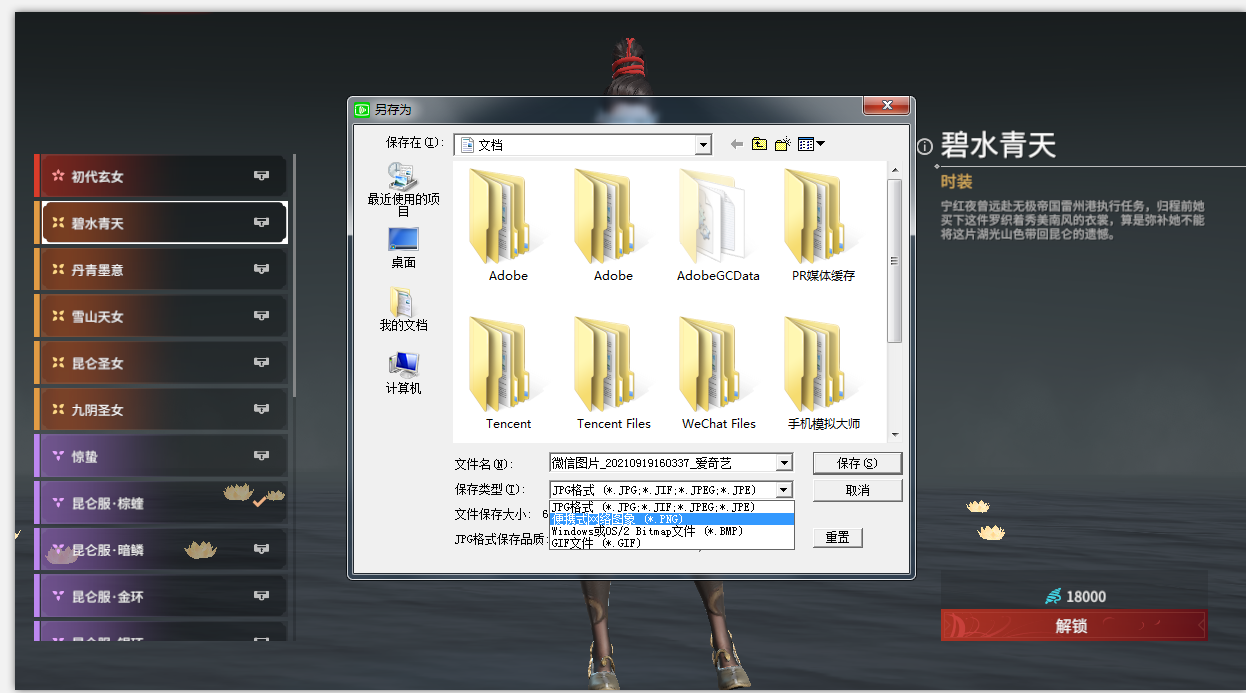Click into the 文件名 text field

(x=662, y=463)
